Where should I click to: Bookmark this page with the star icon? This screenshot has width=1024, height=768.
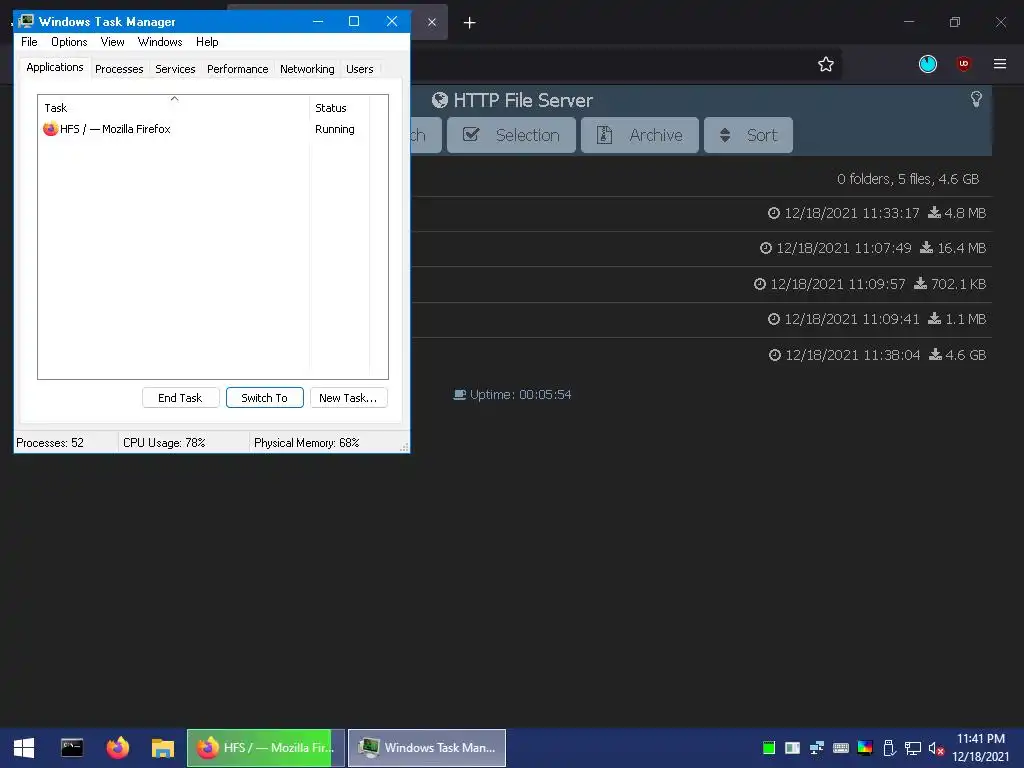[825, 64]
